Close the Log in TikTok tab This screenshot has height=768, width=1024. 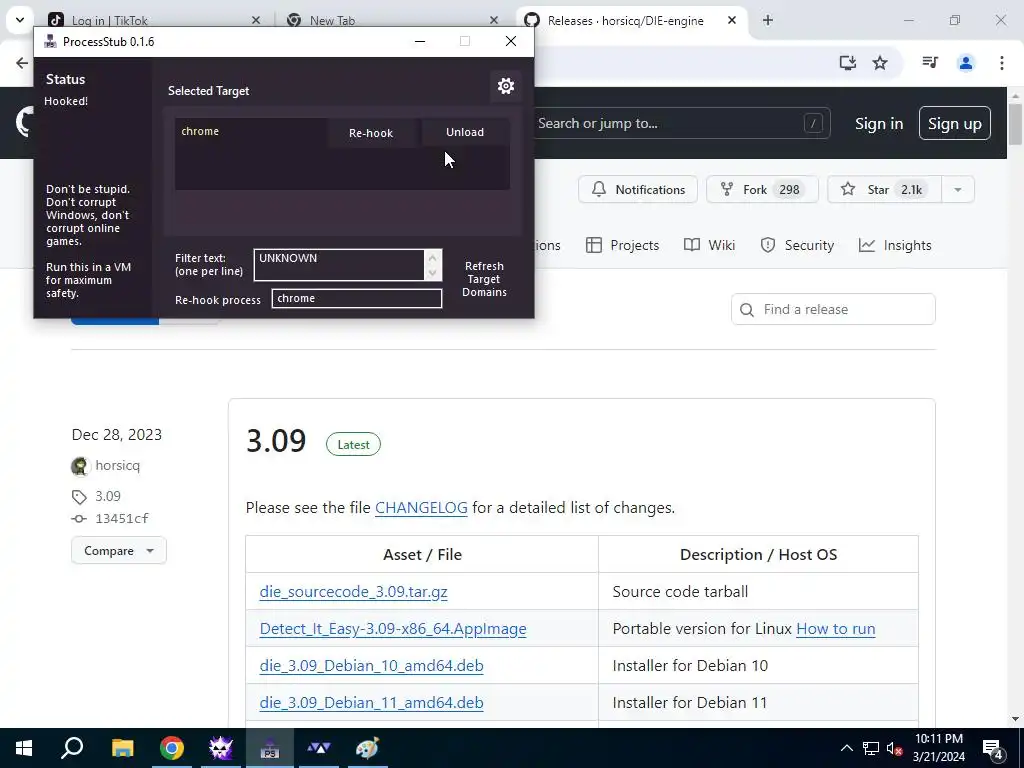click(x=256, y=20)
